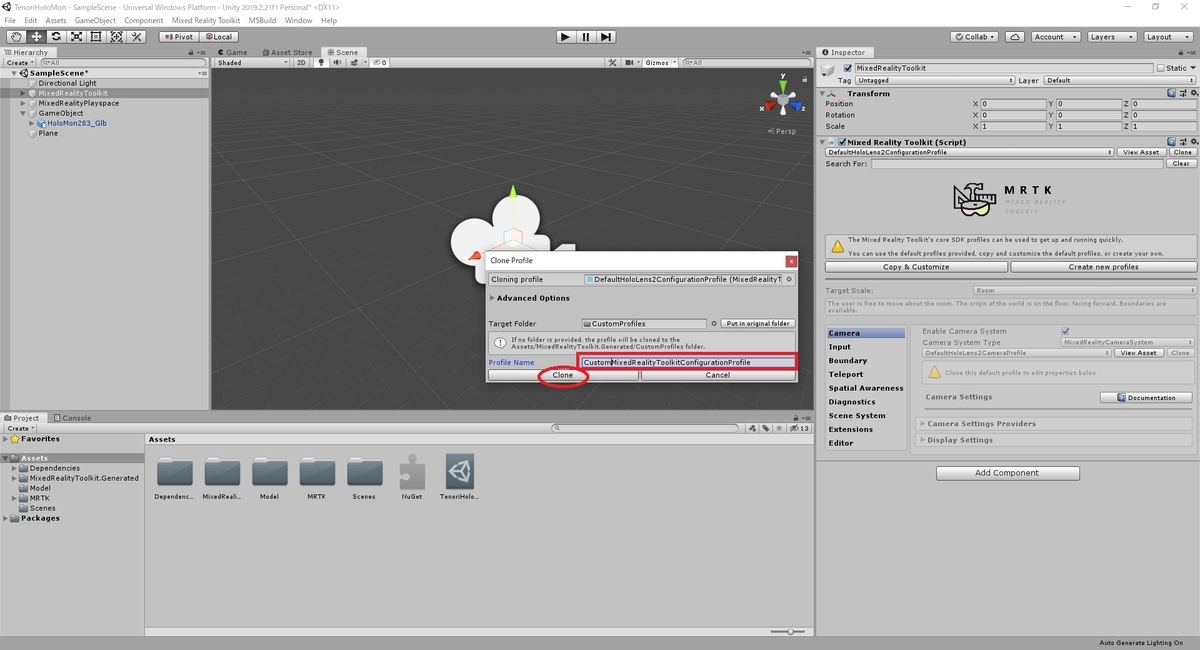Open the object picker next to Cloning profile

pyautogui.click(x=789, y=279)
